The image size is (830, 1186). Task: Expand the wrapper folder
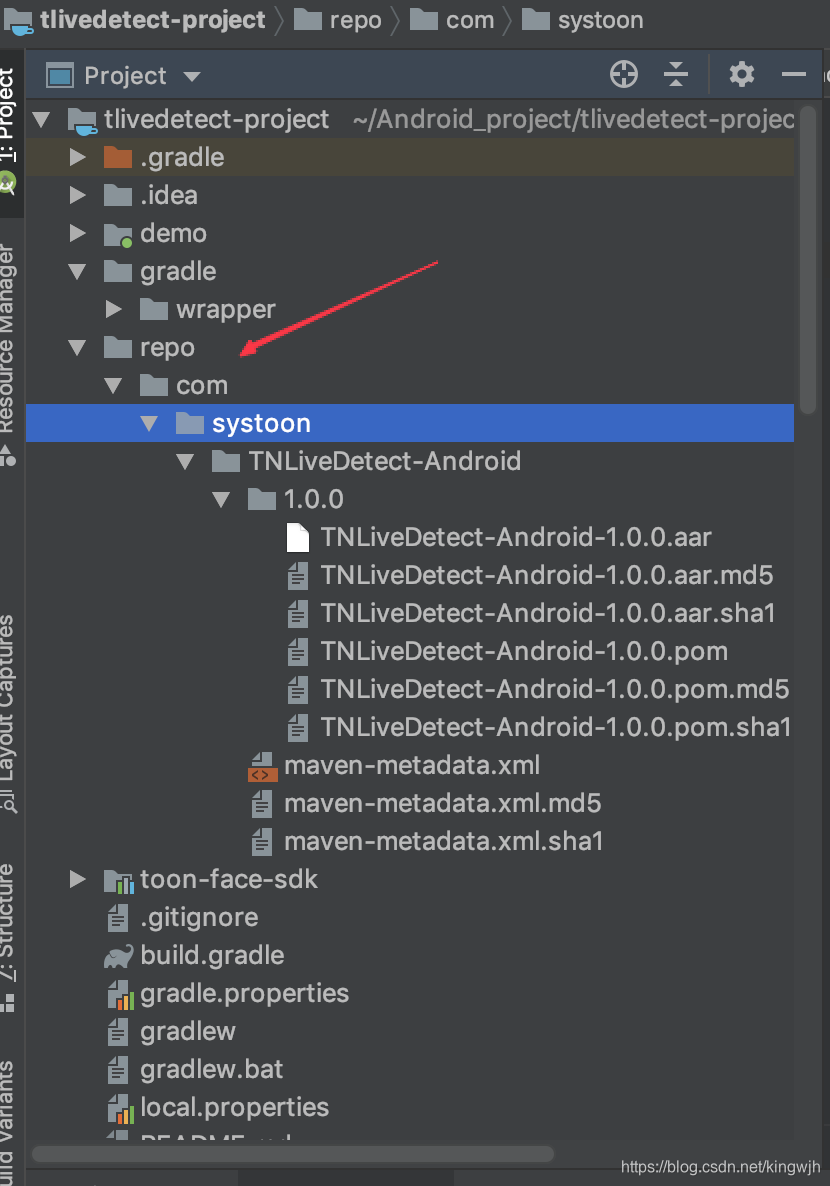point(113,309)
